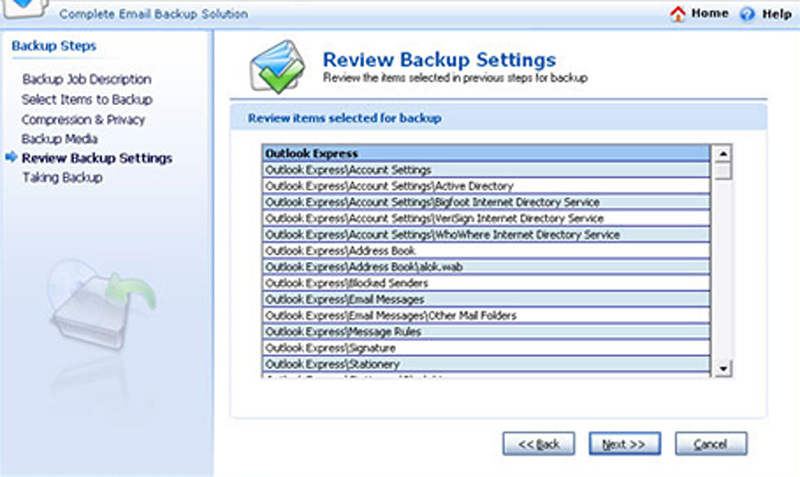Go to the Select Items to Backup step

tap(87, 99)
